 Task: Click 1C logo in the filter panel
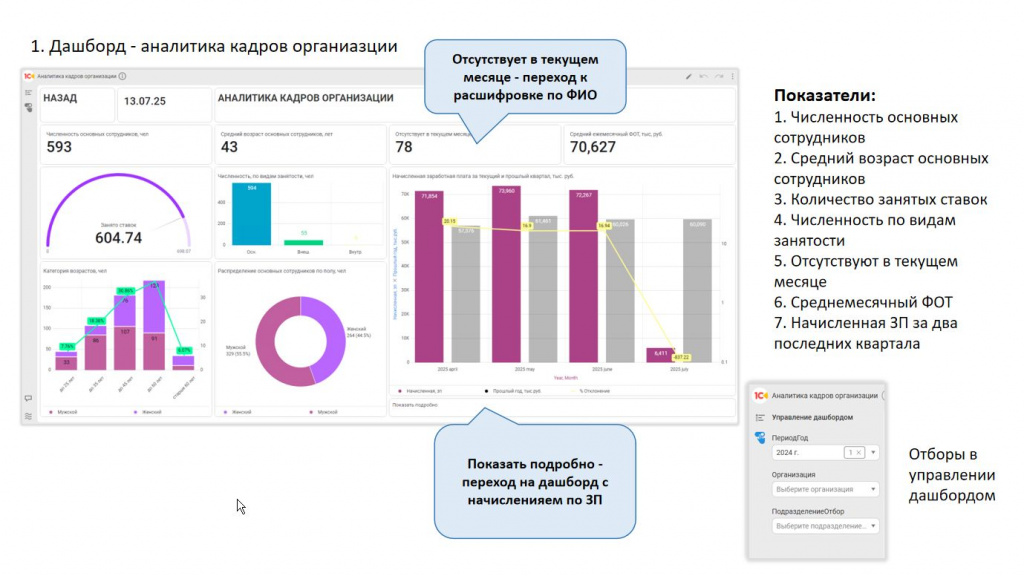click(x=761, y=396)
